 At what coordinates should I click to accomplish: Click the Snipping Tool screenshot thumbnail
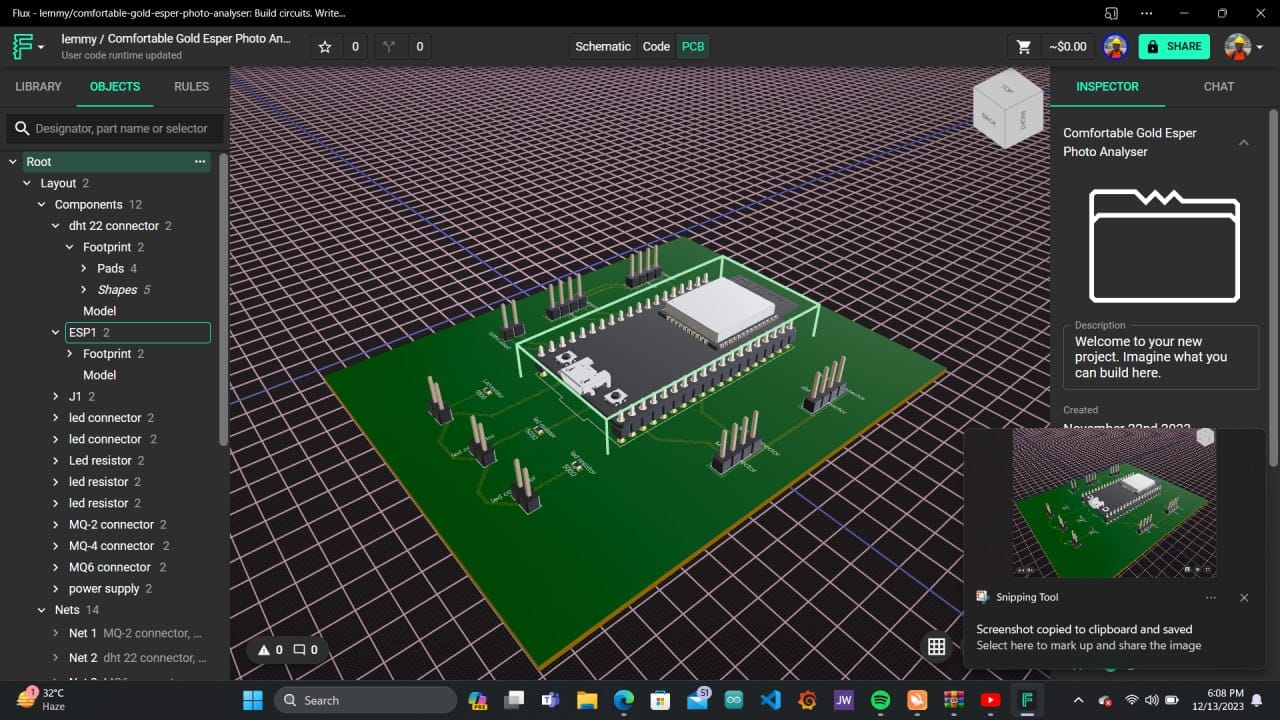[x=1114, y=503]
